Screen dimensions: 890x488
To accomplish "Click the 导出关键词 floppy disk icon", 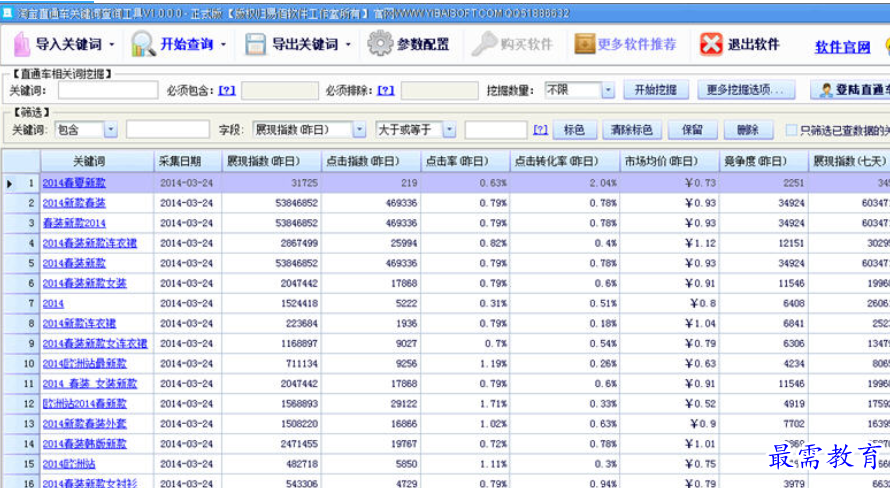I will (x=255, y=44).
